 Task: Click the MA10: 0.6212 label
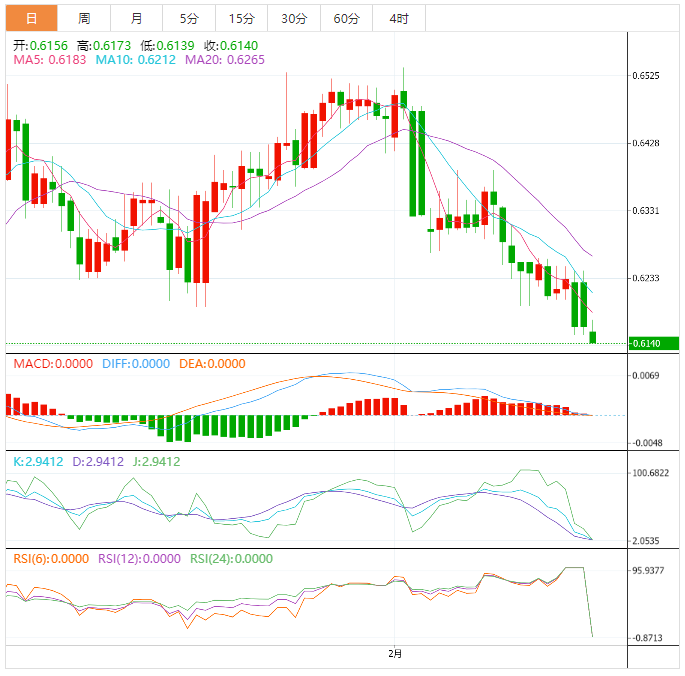coord(135,59)
